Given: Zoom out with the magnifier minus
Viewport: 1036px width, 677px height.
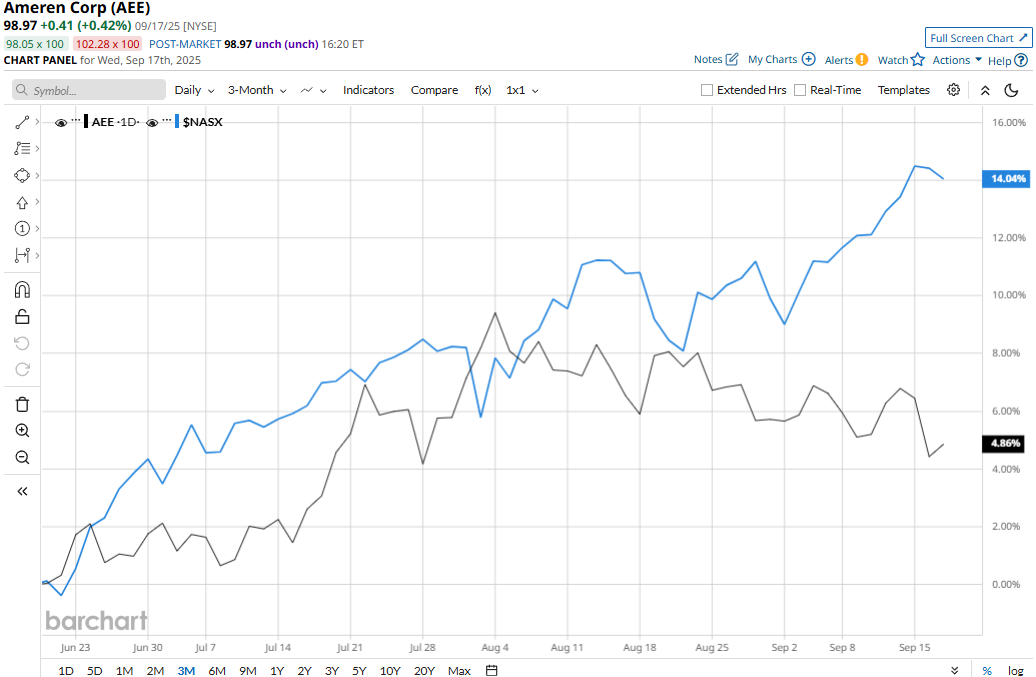Looking at the screenshot, I should 22,458.
